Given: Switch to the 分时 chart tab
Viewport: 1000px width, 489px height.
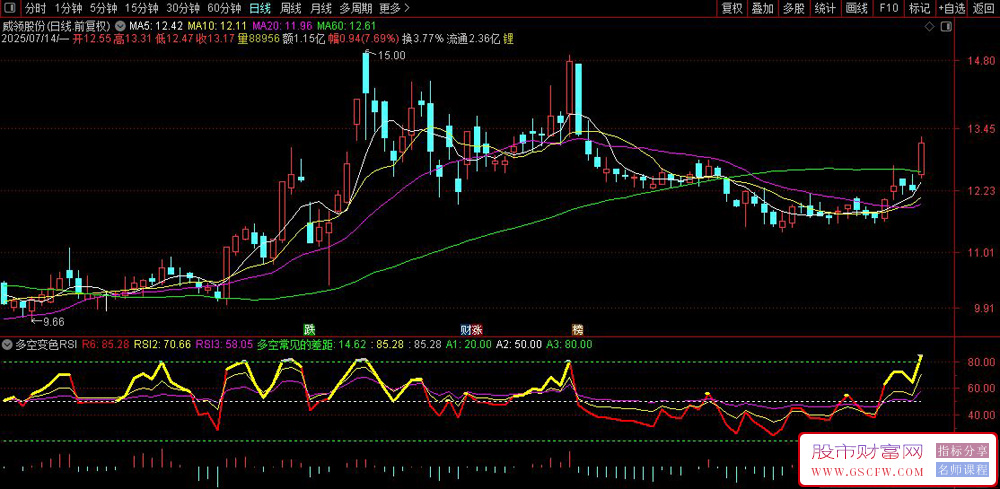Looking at the screenshot, I should (x=34, y=8).
